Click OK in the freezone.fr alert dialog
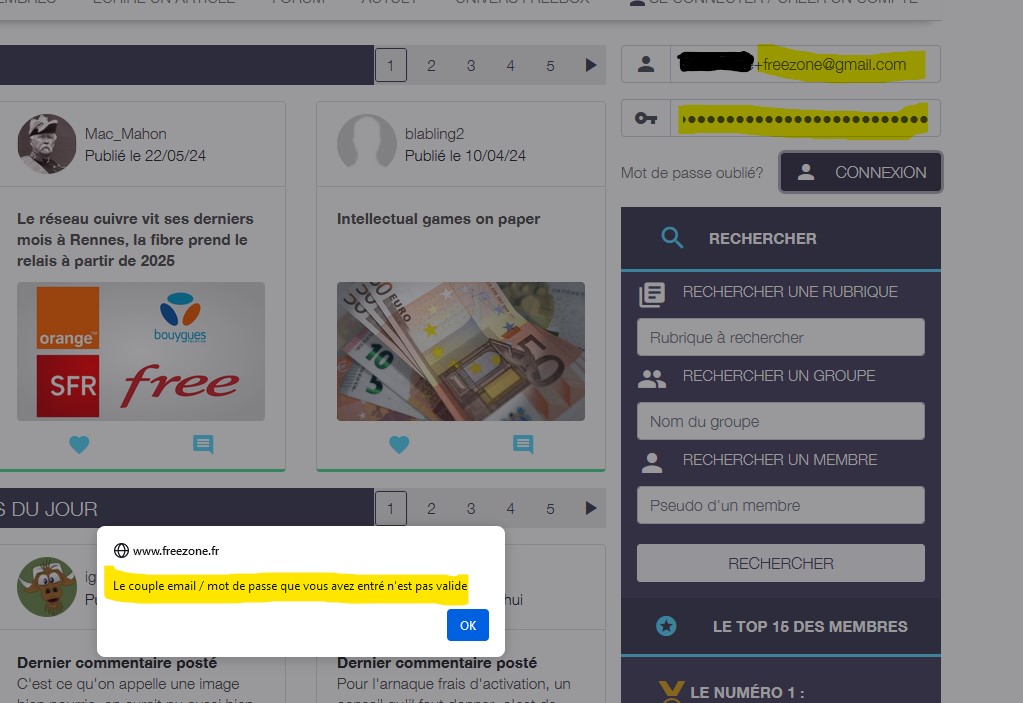 [467, 625]
